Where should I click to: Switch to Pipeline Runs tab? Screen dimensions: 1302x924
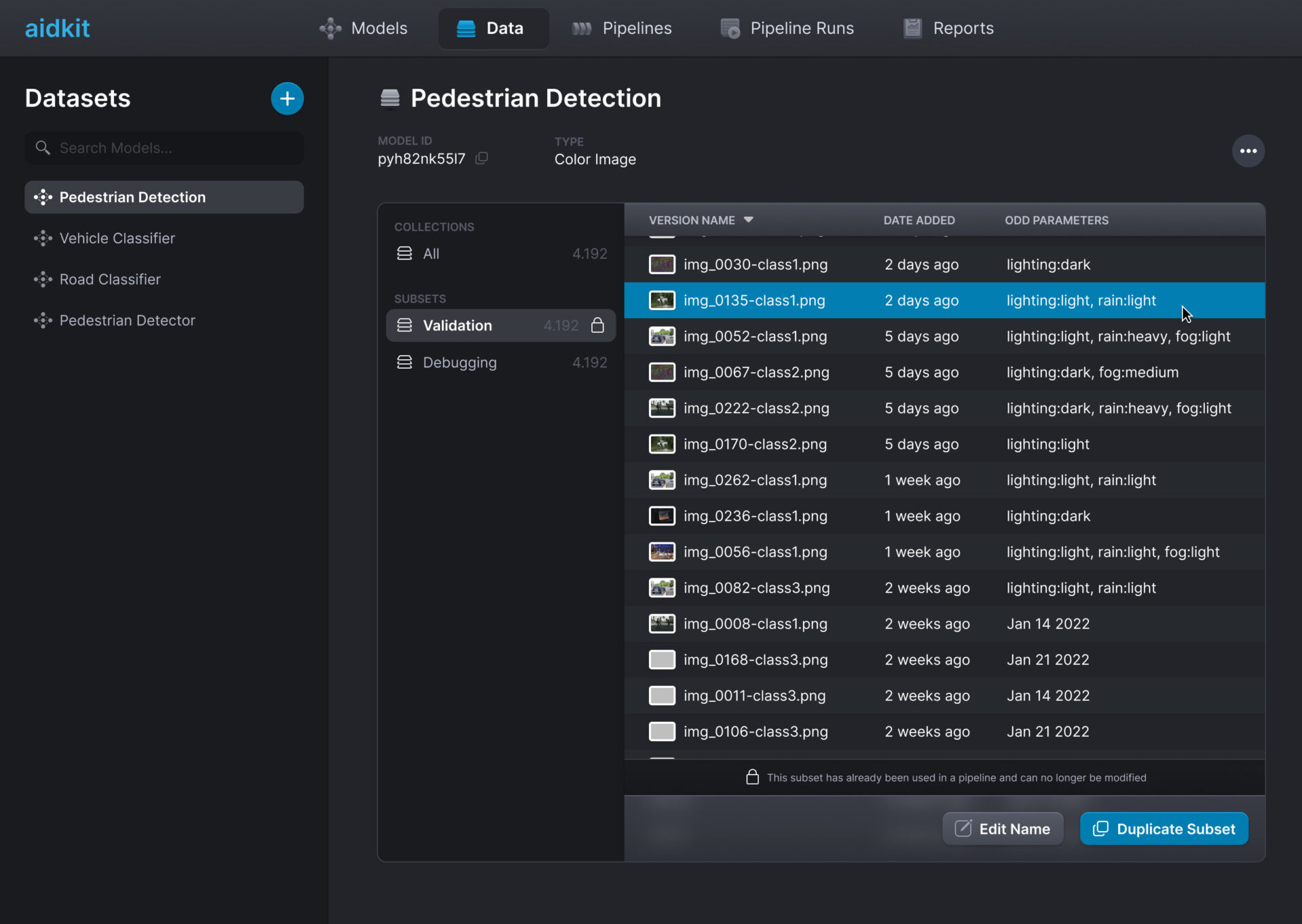(x=787, y=28)
